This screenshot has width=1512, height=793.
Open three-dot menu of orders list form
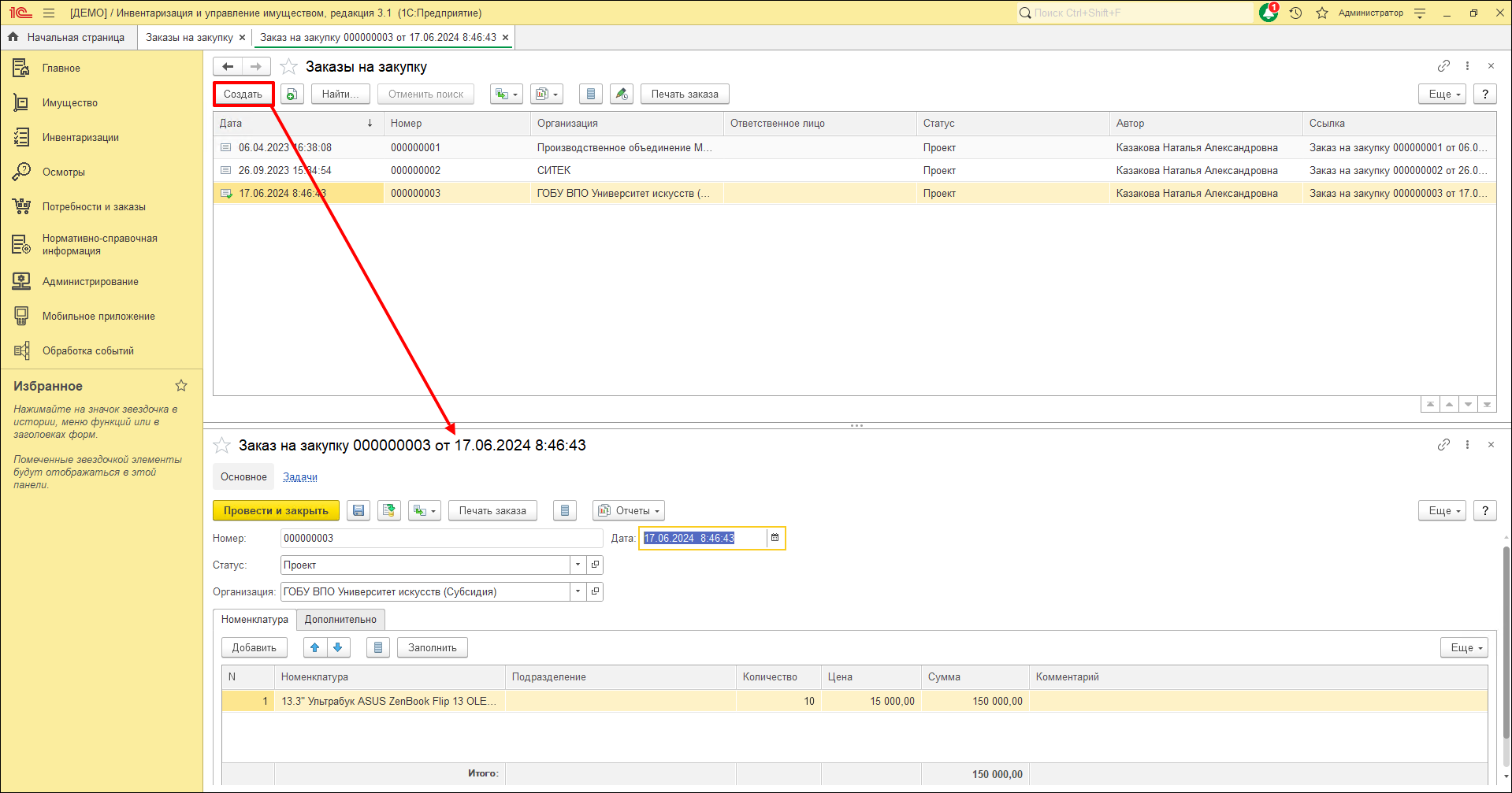pos(1467,66)
